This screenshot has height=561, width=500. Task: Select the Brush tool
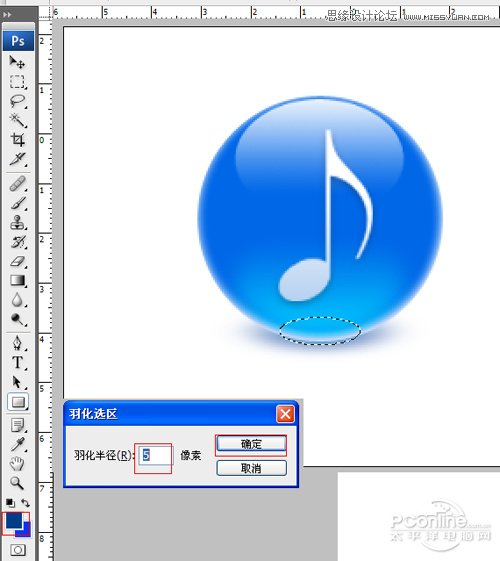click(x=17, y=203)
